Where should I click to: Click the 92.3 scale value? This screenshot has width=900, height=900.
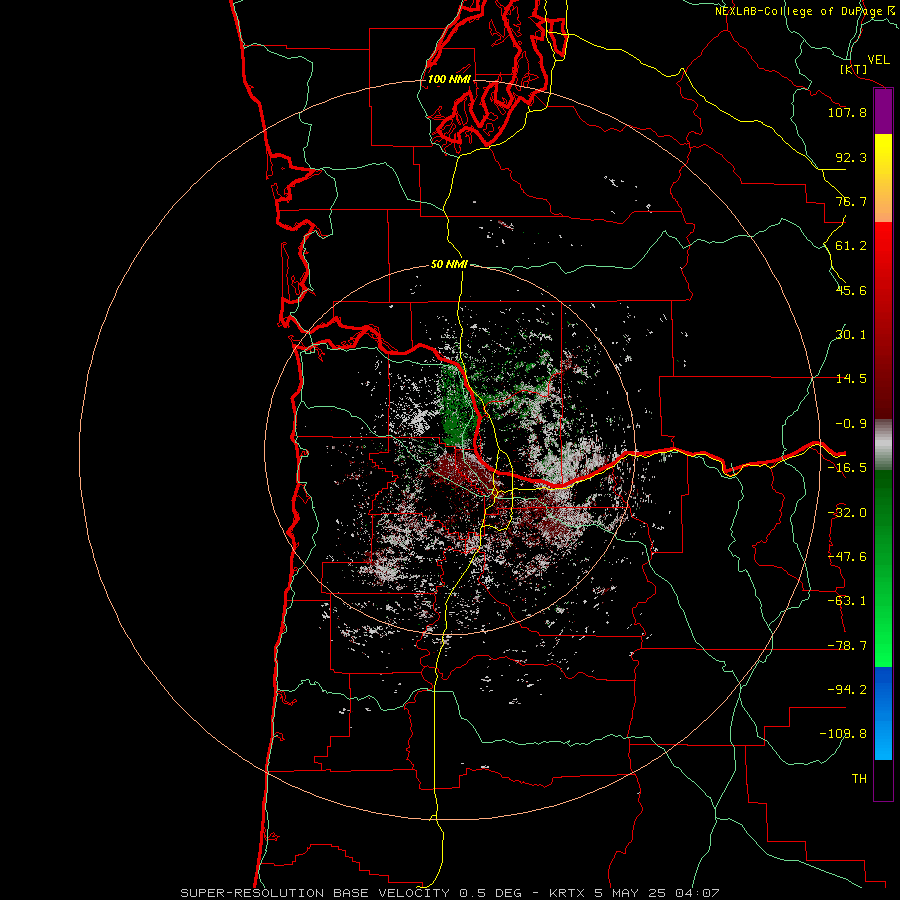pyautogui.click(x=851, y=157)
